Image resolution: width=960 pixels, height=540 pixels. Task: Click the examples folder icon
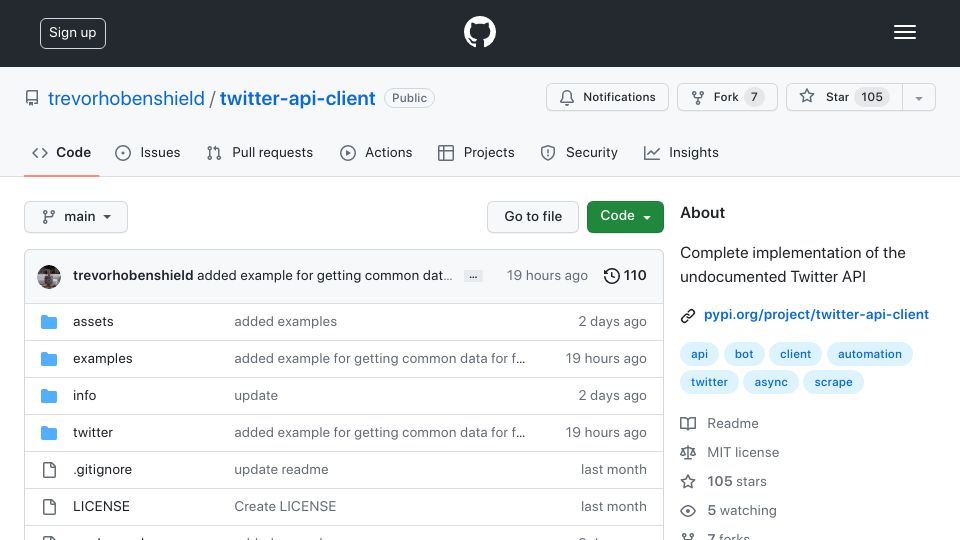pyautogui.click(x=49, y=359)
